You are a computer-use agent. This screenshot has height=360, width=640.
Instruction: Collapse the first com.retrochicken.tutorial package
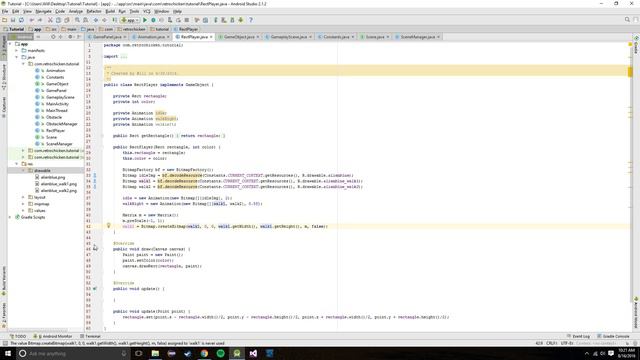click(x=23, y=64)
